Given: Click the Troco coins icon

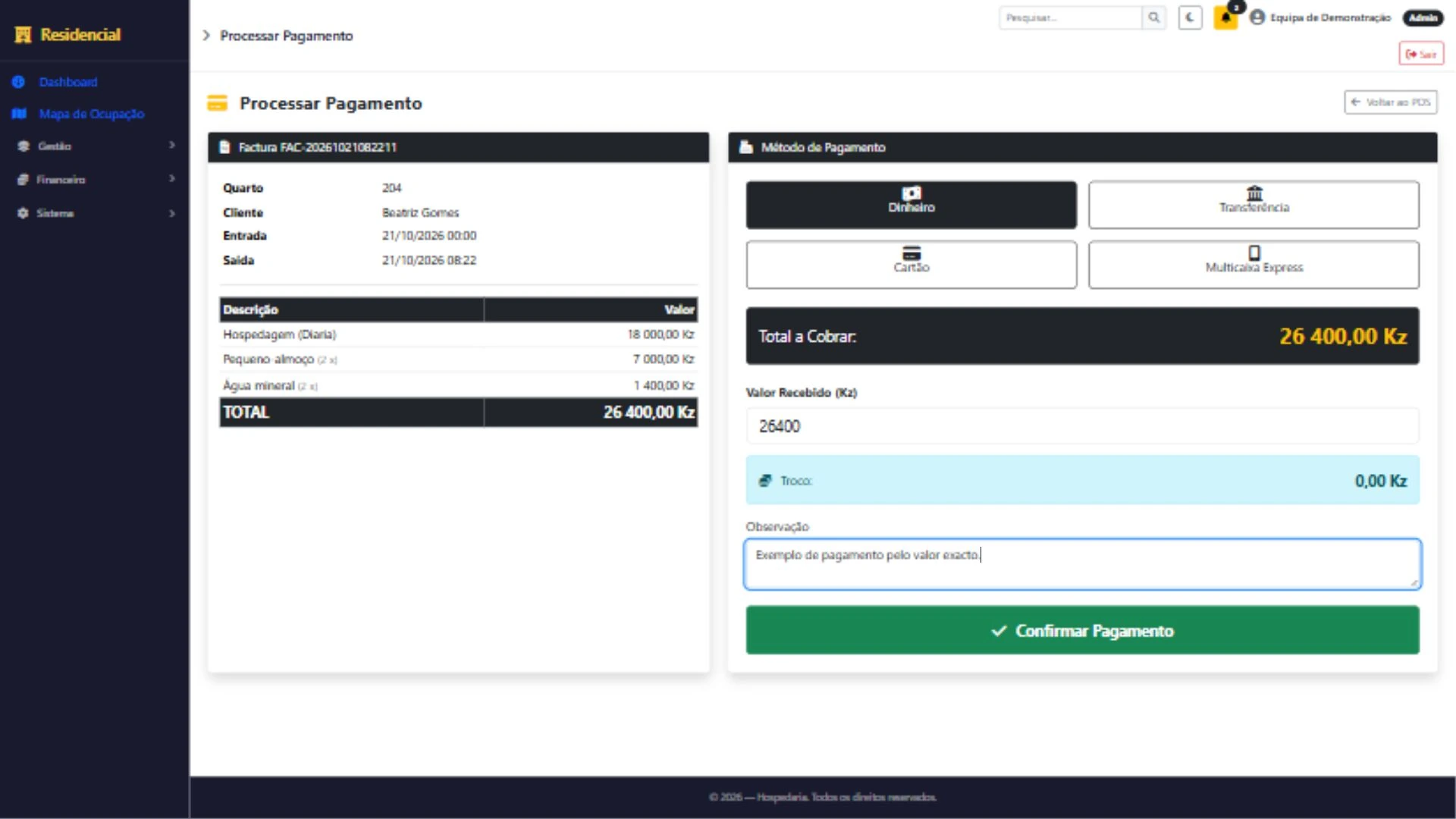Looking at the screenshot, I should point(765,481).
